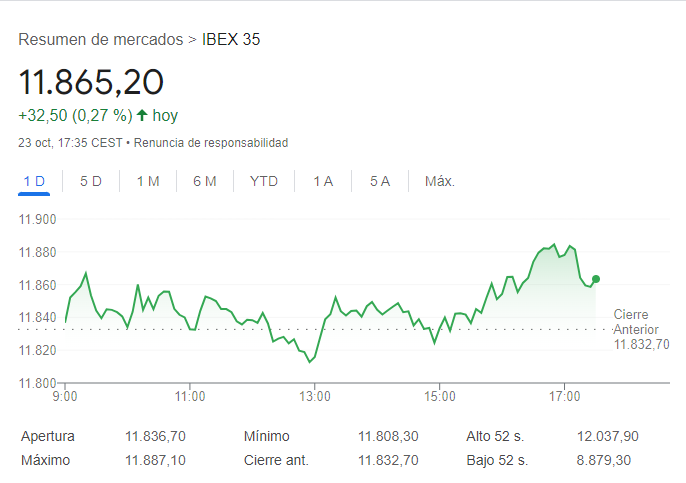Click the Apertura label
Viewport: 686px width, 483px height.
pos(48,436)
